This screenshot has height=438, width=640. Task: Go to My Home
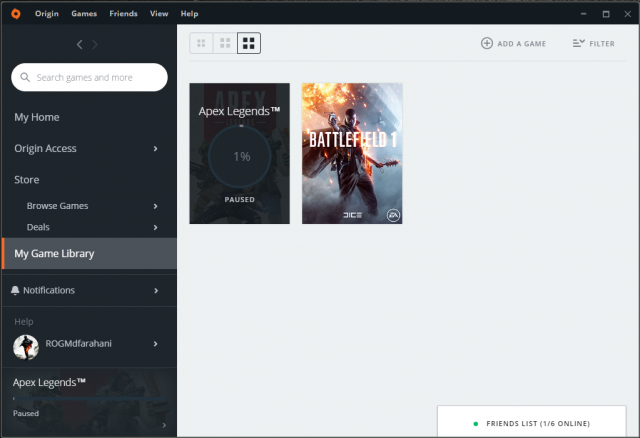[37, 117]
